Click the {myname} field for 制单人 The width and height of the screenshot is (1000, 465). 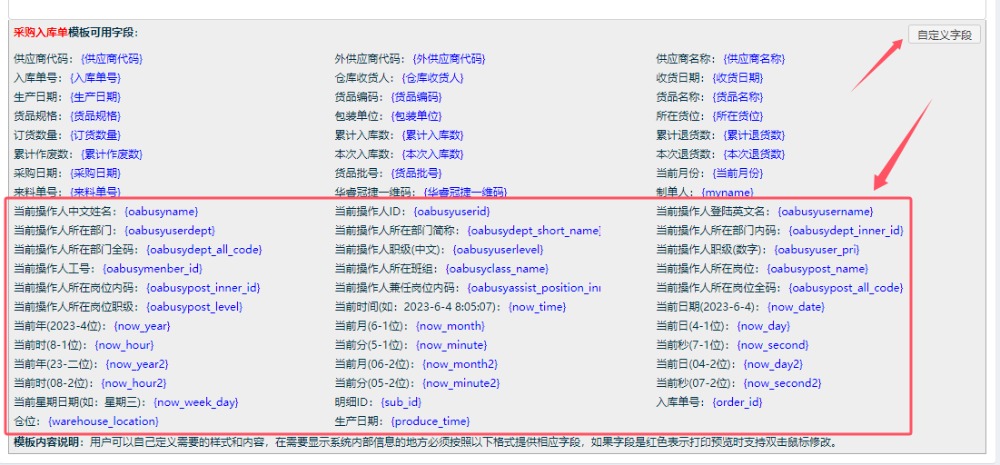[x=727, y=192]
